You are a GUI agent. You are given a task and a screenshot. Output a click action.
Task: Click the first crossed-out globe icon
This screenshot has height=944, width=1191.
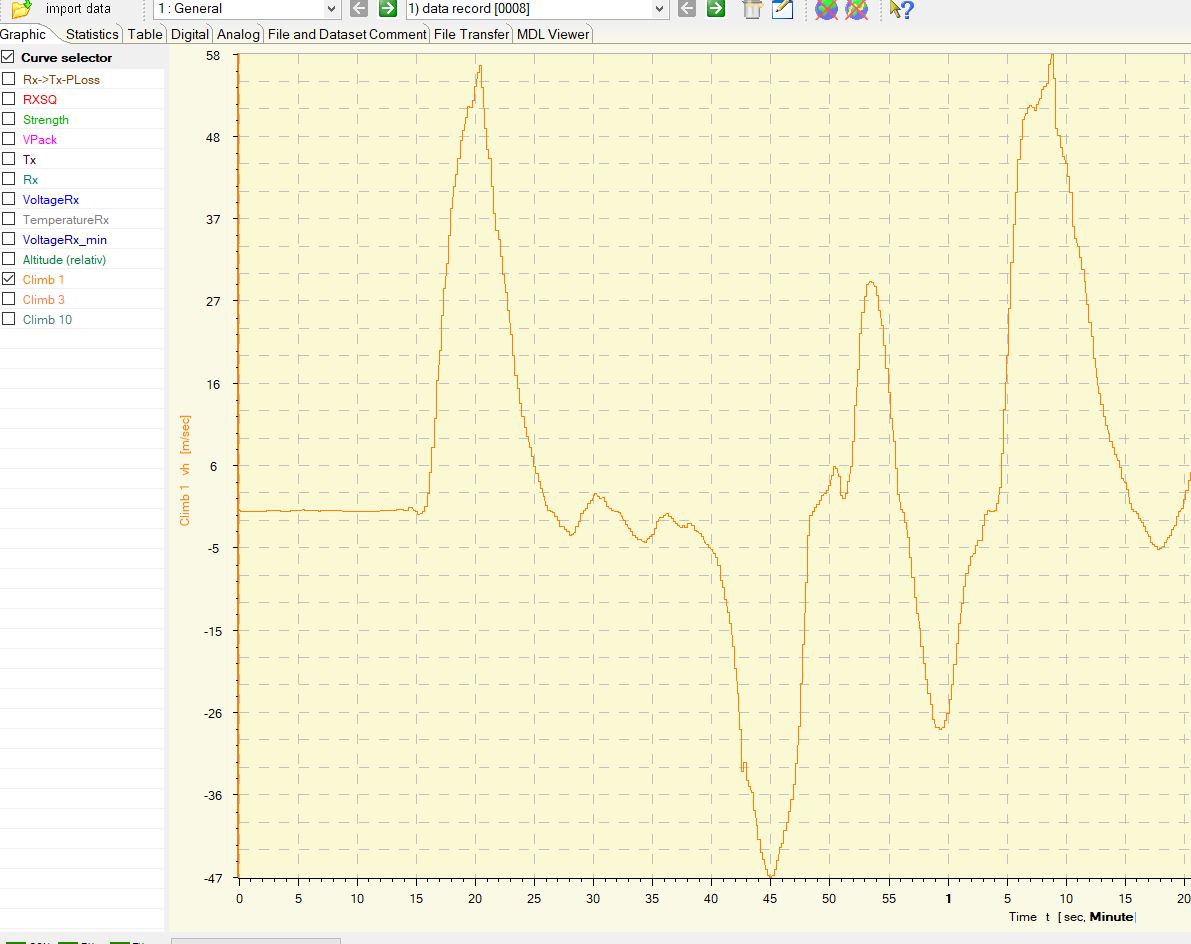826,10
